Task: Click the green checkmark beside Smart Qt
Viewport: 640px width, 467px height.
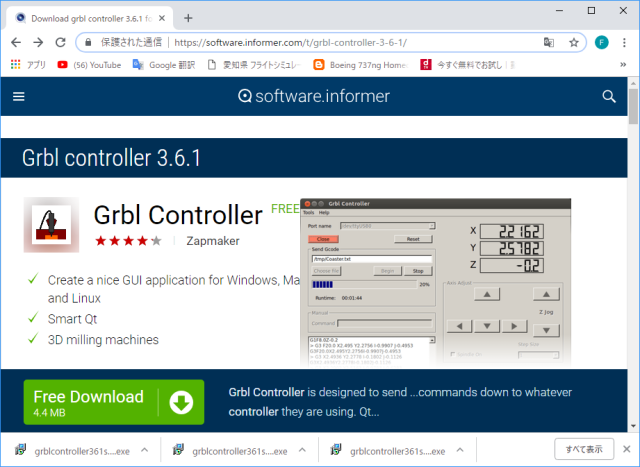Action: point(33,317)
